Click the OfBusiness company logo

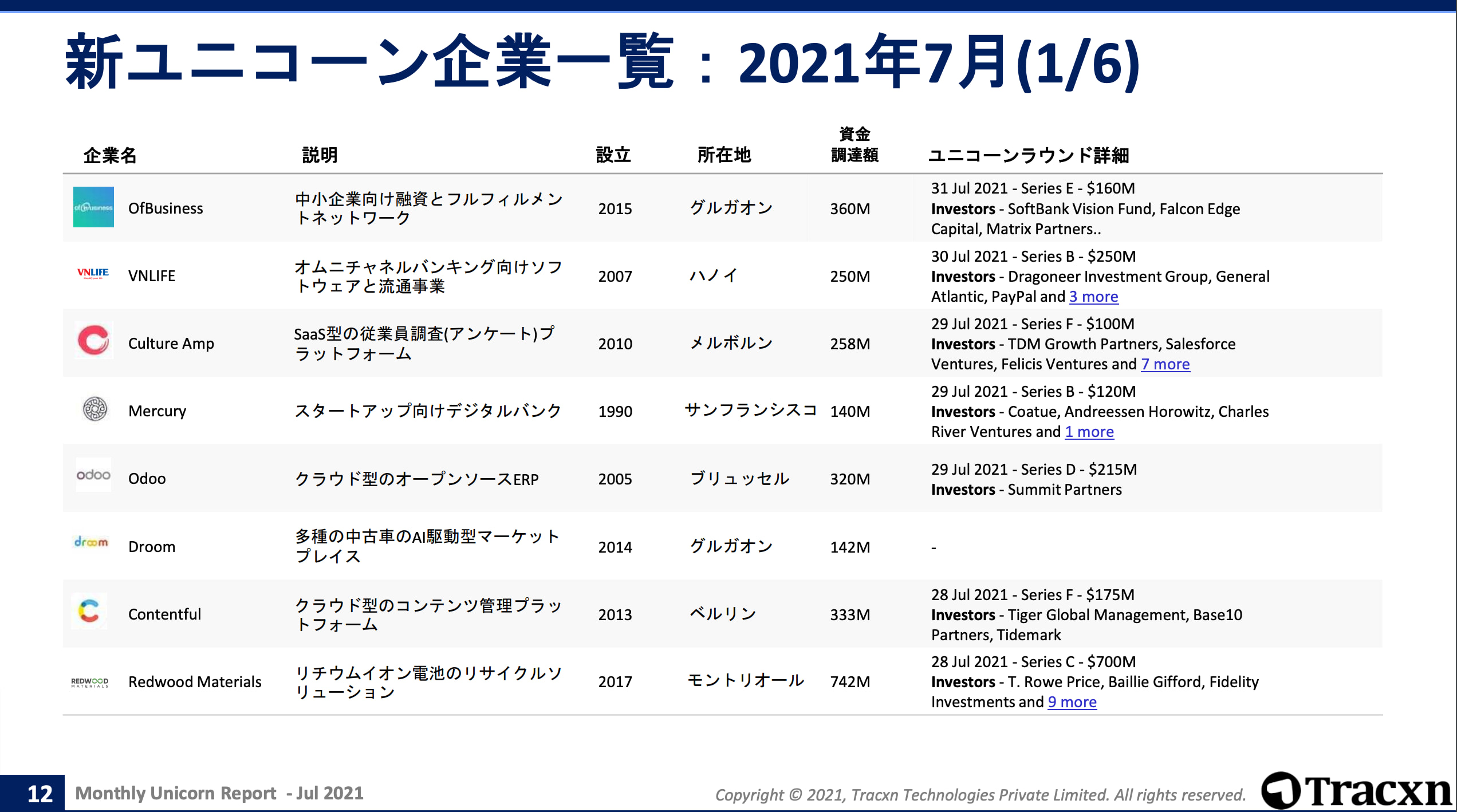coord(93,207)
